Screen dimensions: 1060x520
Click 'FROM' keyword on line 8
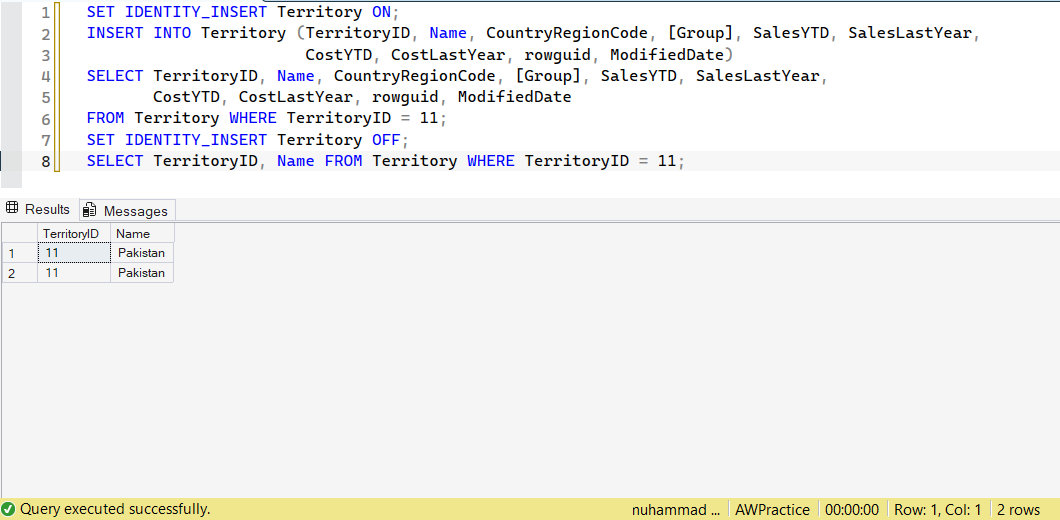343,162
